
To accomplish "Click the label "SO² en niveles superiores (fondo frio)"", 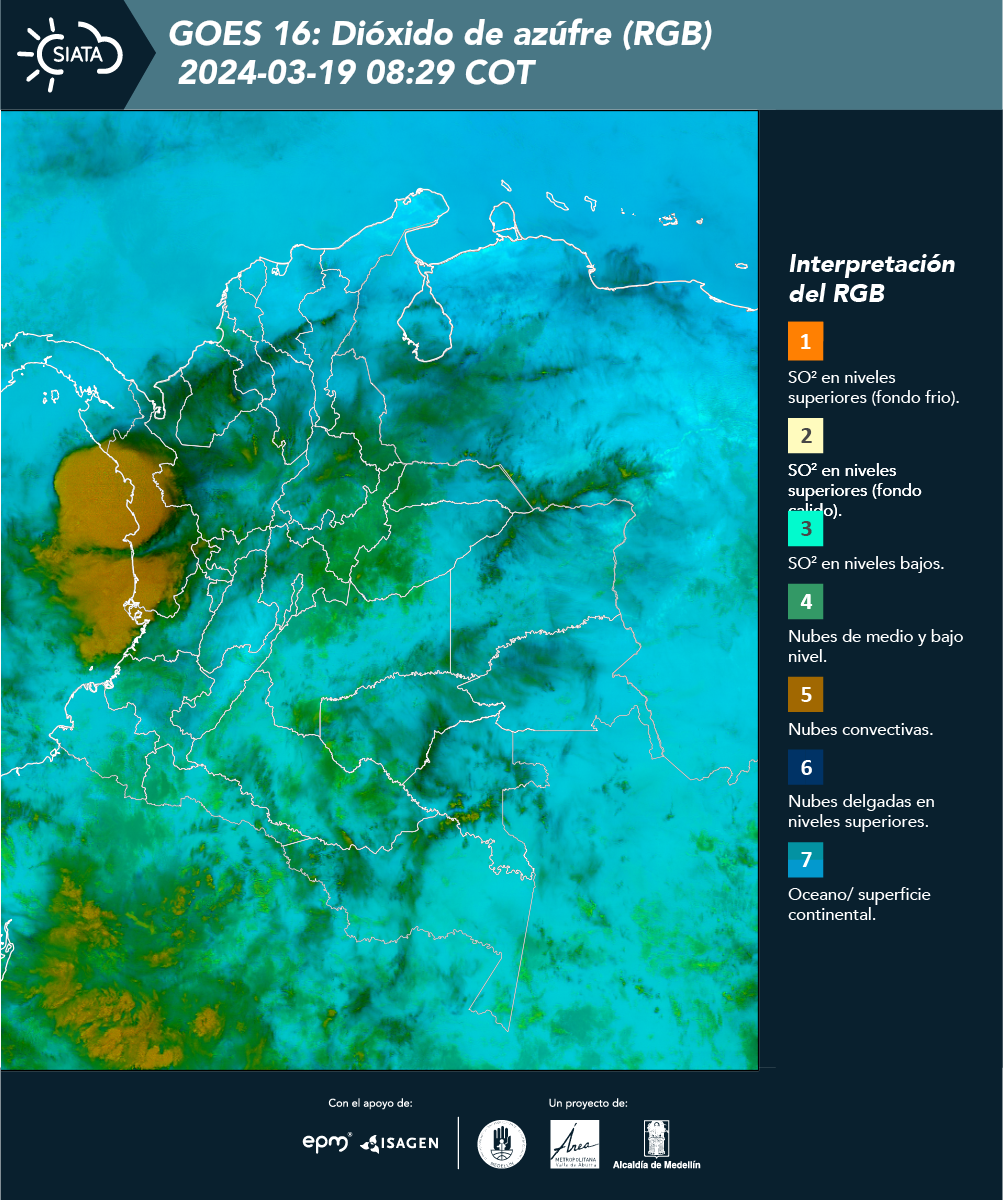I will click(874, 387).
